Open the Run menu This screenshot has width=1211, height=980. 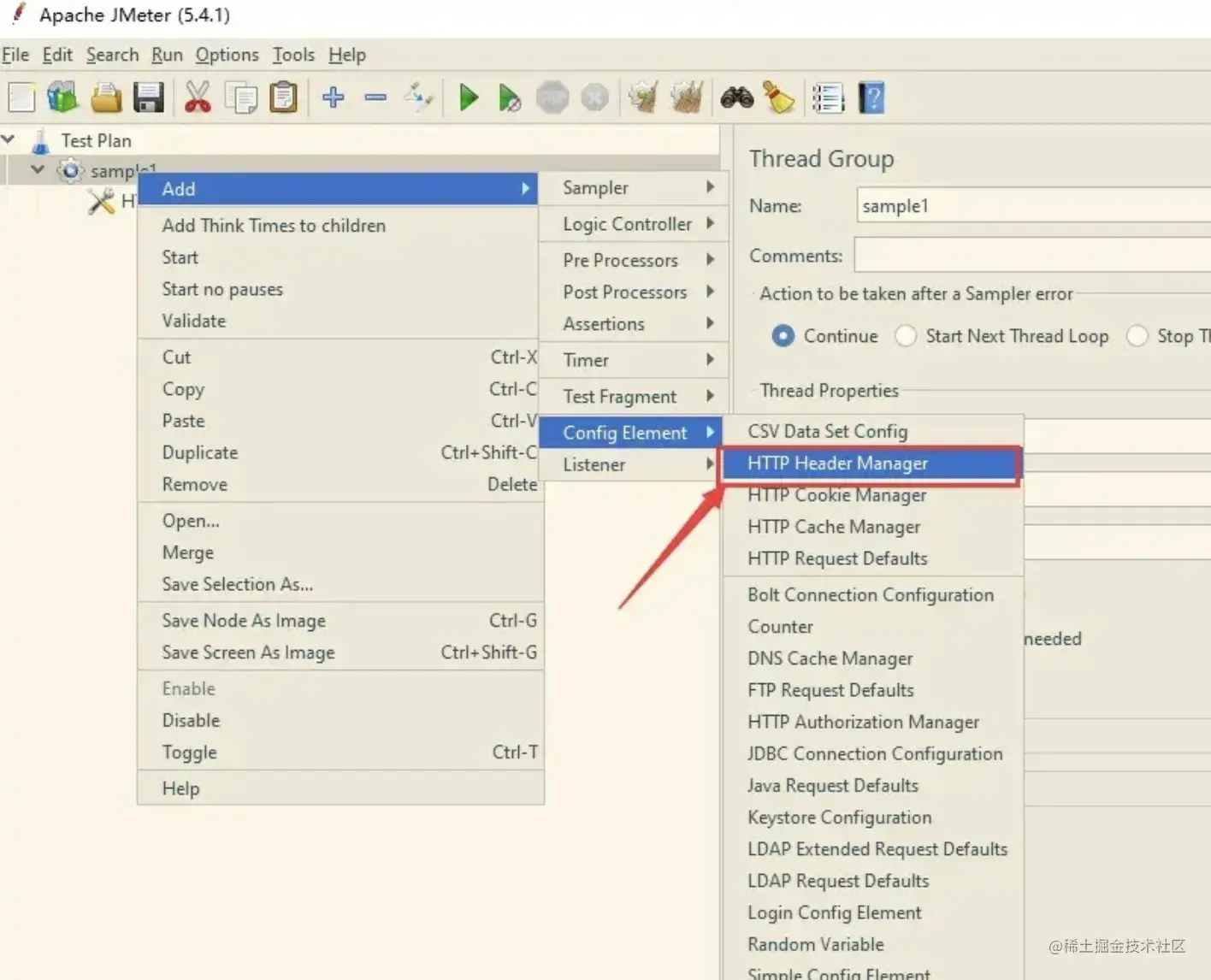coord(167,55)
